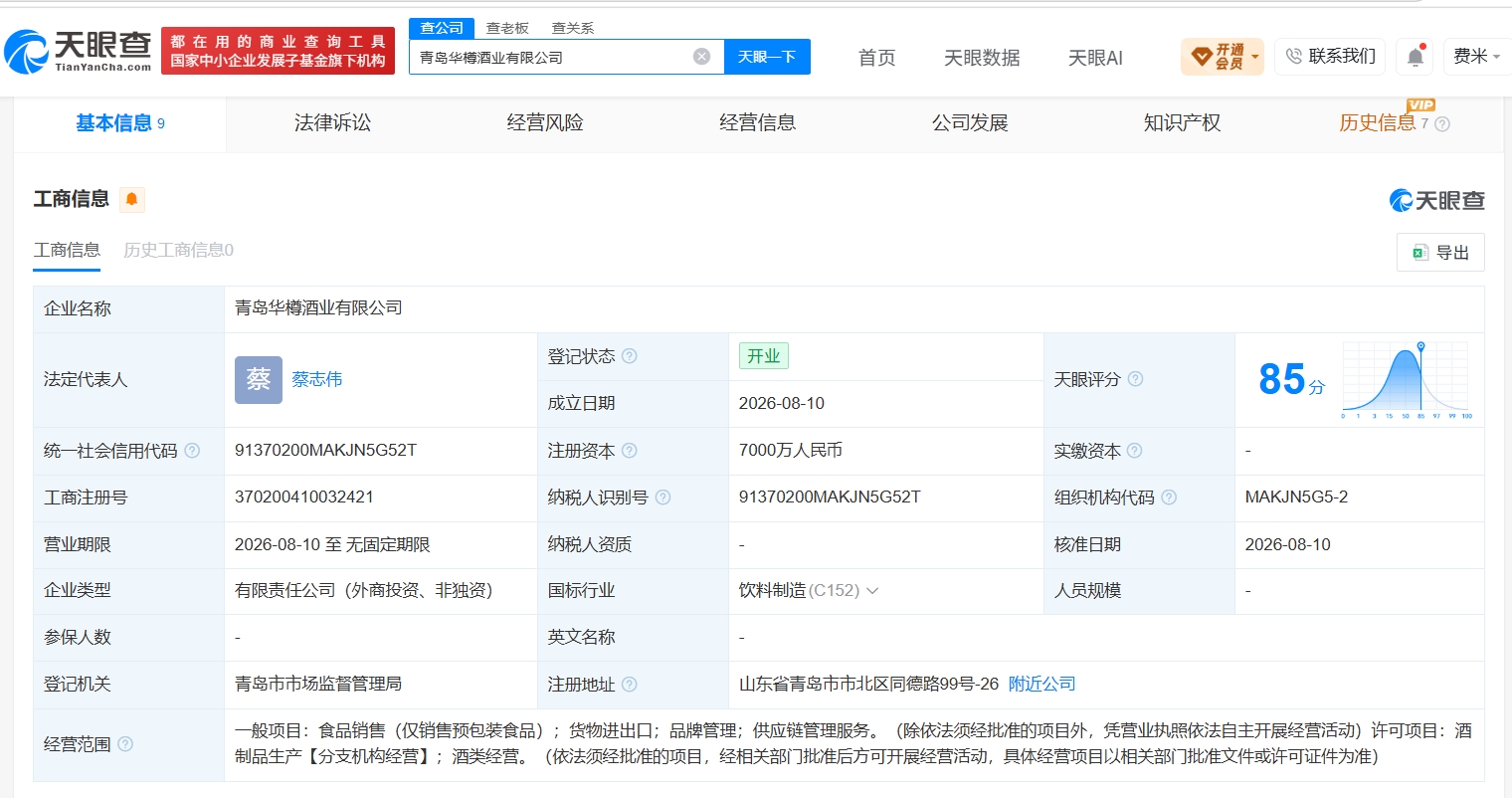Open 知识产权 tab

pyautogui.click(x=1183, y=123)
